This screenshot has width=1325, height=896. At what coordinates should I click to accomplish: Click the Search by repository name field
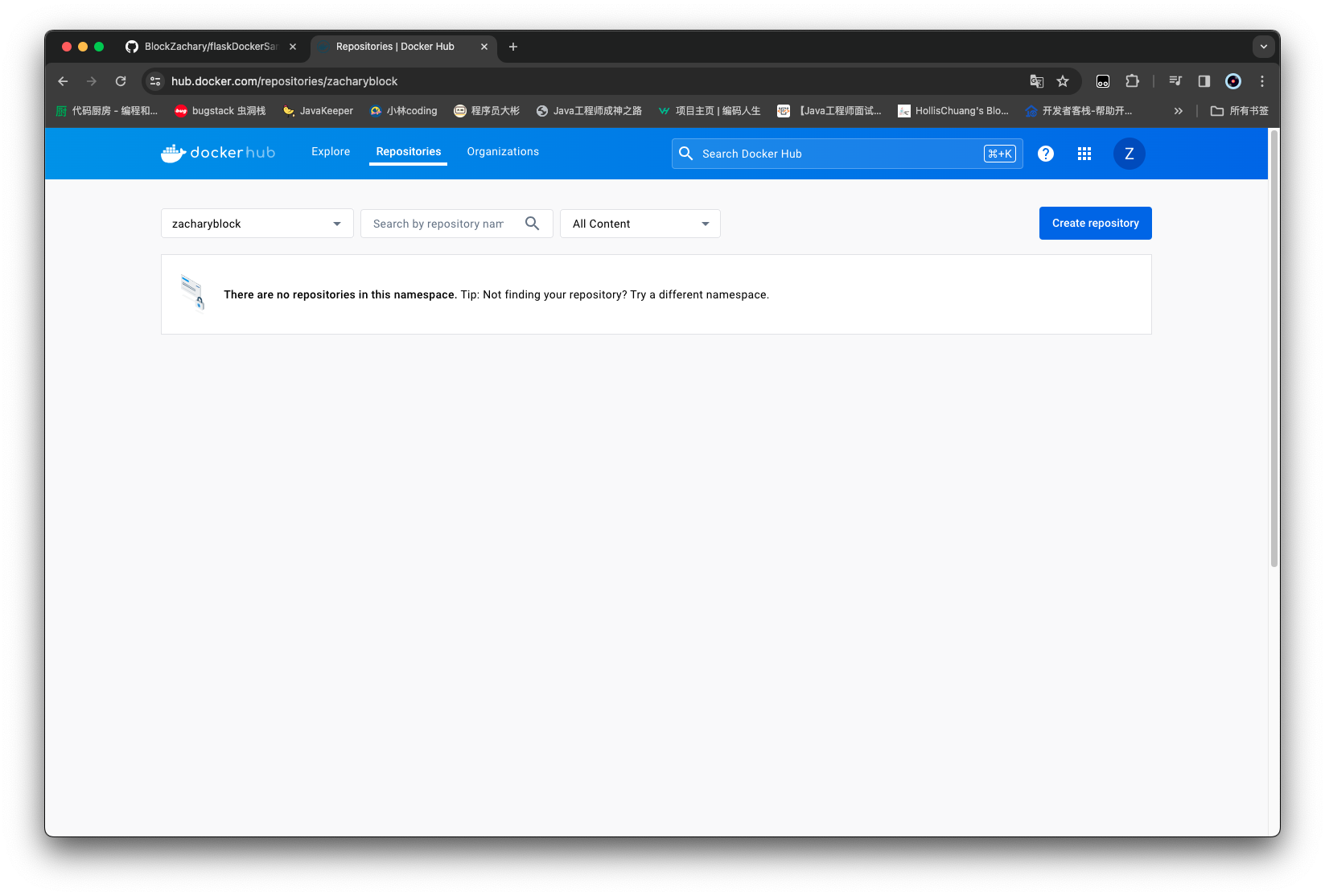[457, 224]
